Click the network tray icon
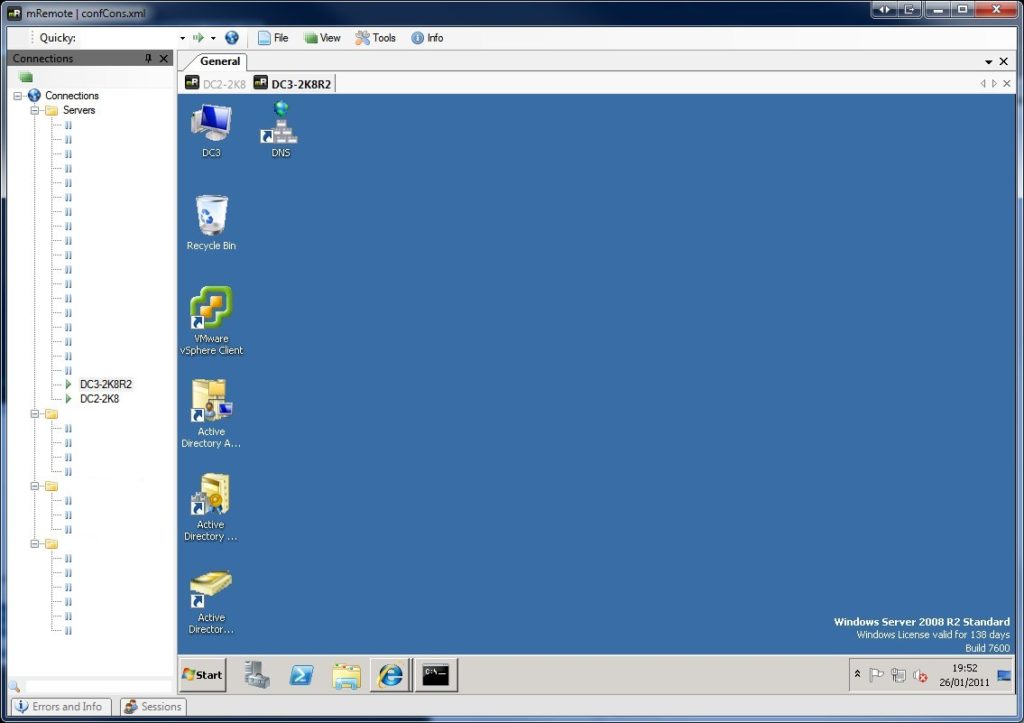 898,675
